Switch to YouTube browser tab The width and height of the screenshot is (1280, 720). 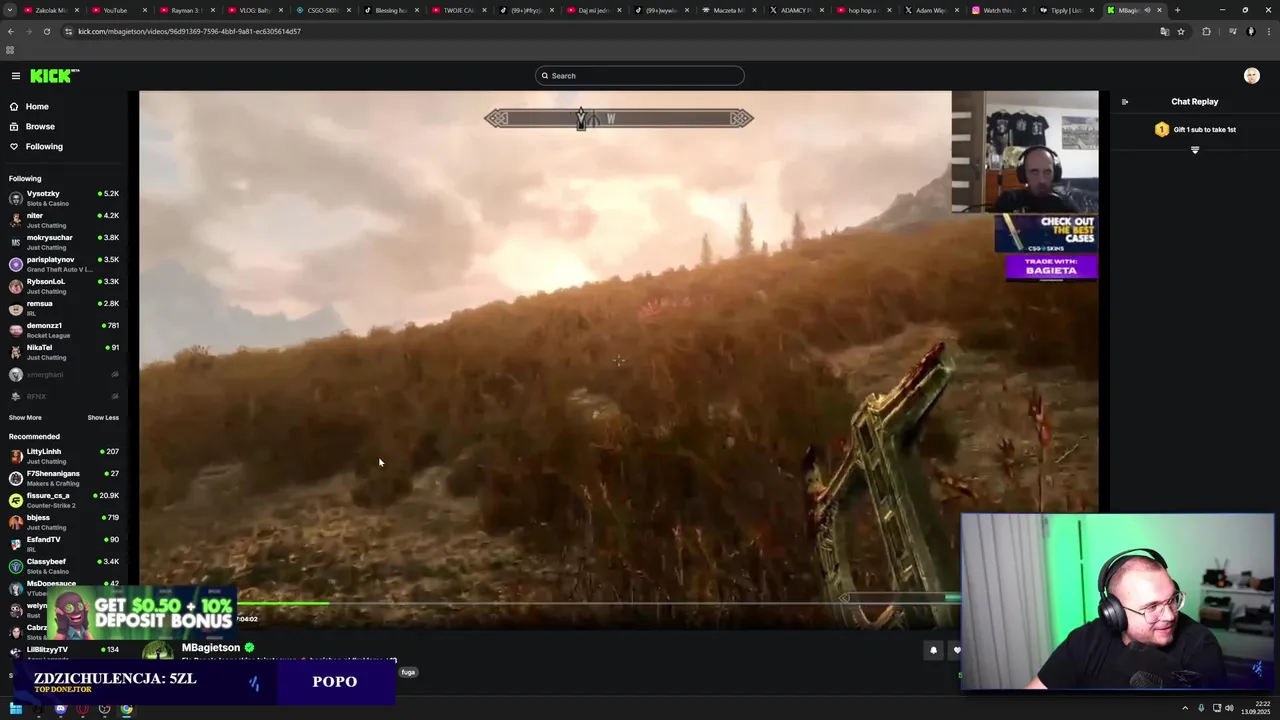tap(115, 10)
